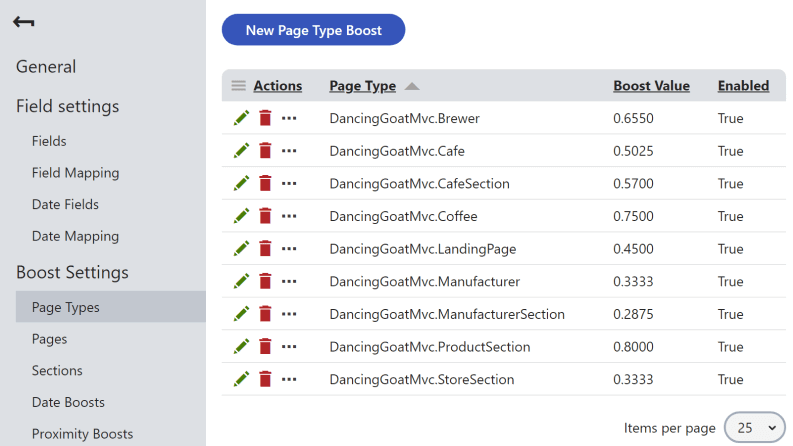Edit the DancingGoatMvc.ProductSection boost
Image resolution: width=793 pixels, height=446 pixels.
click(x=241, y=347)
